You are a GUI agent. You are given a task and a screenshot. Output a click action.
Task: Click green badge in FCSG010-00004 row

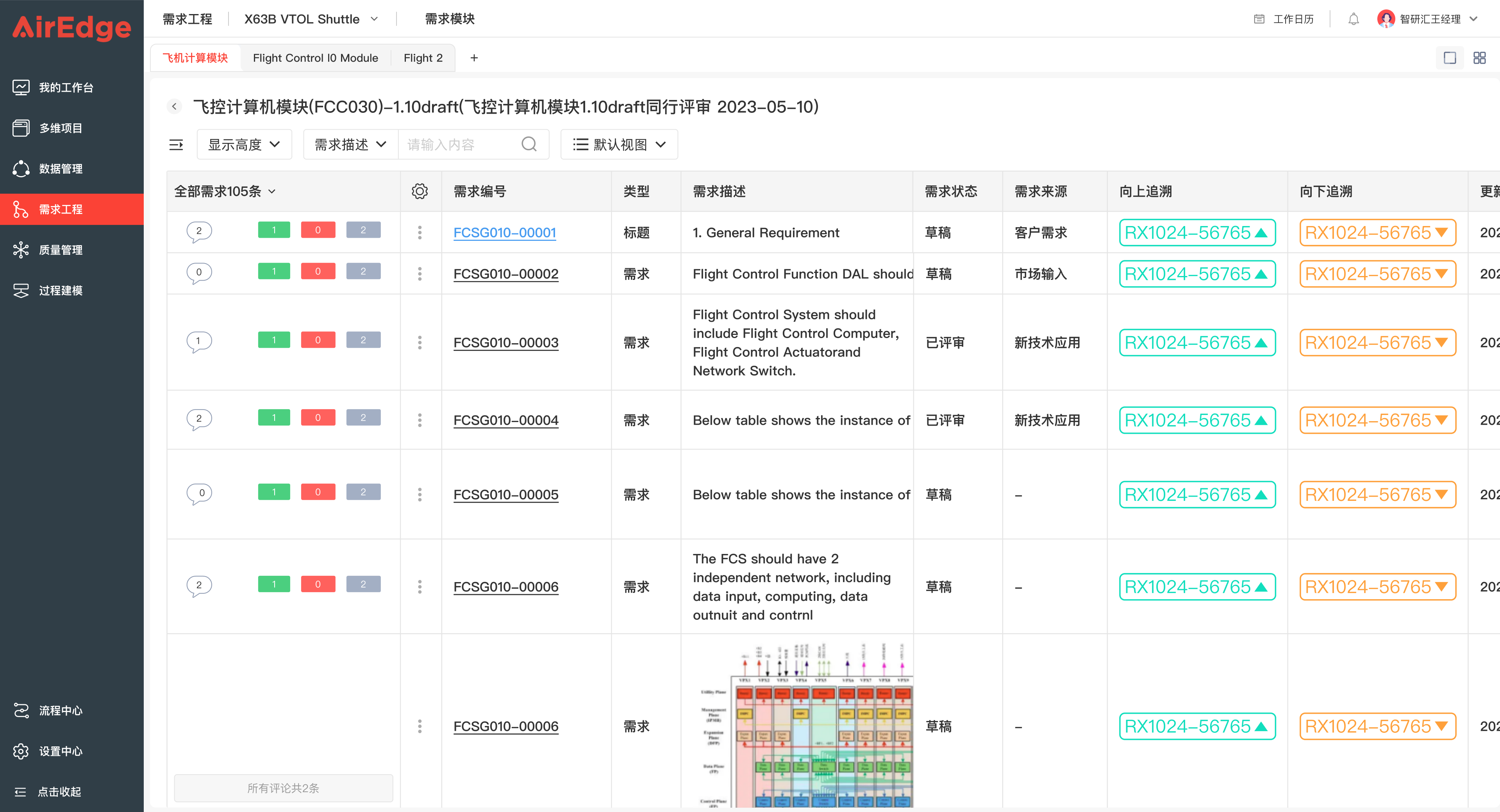click(274, 418)
